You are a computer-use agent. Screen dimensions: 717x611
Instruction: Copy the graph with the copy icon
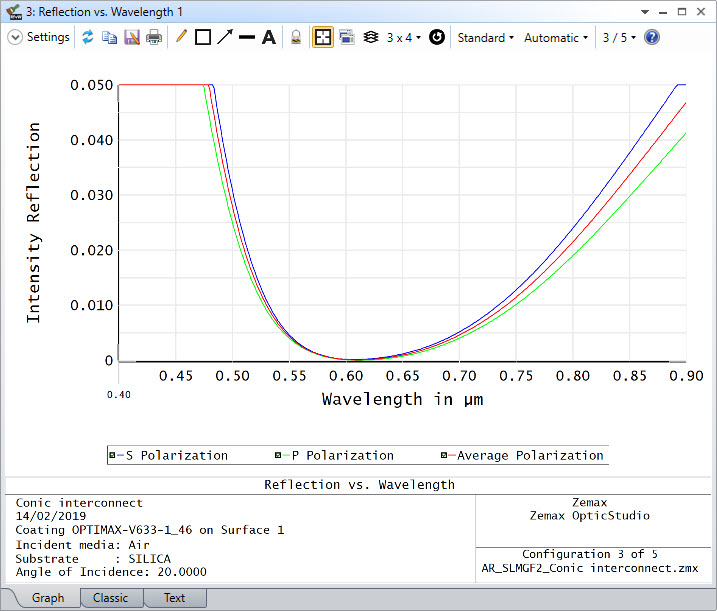coord(109,37)
